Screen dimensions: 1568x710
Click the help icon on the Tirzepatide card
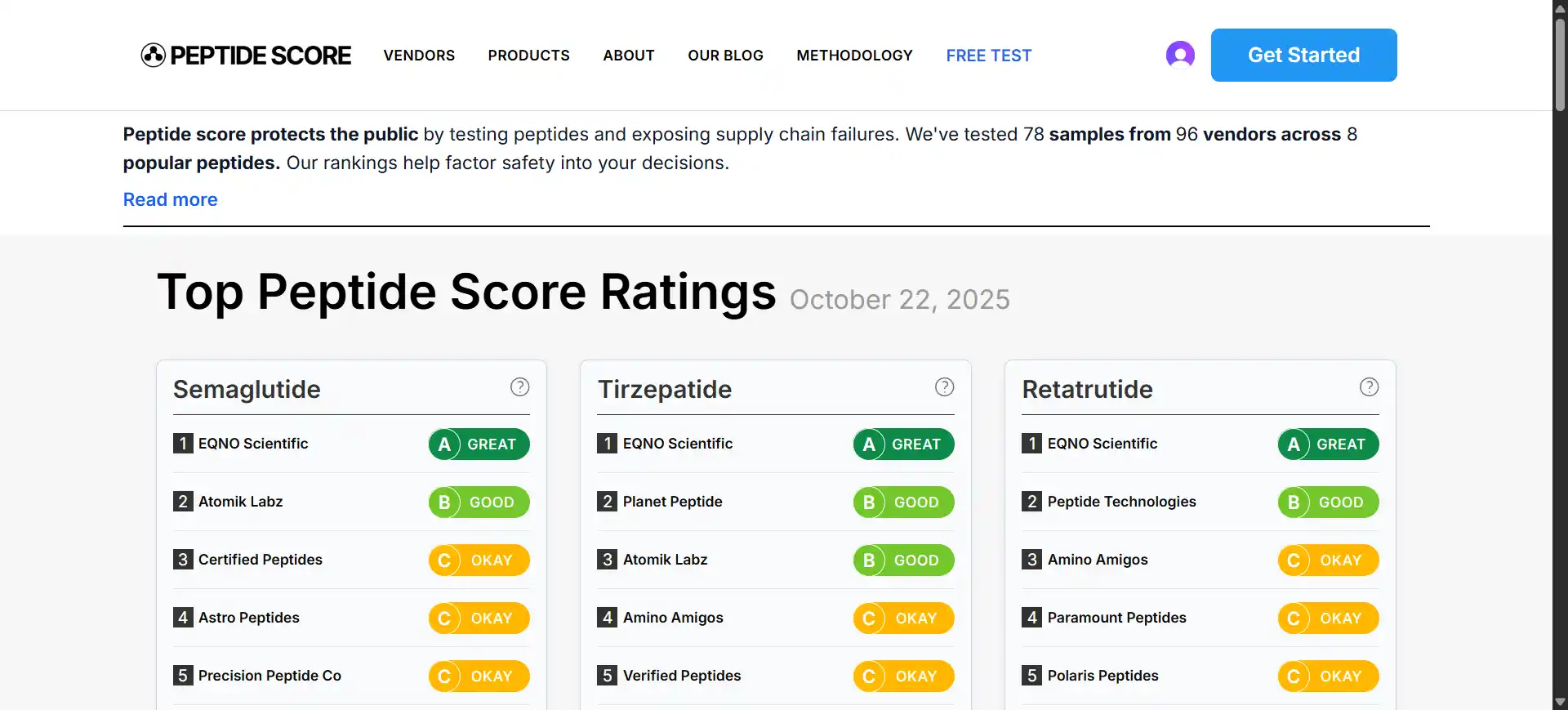click(x=944, y=386)
